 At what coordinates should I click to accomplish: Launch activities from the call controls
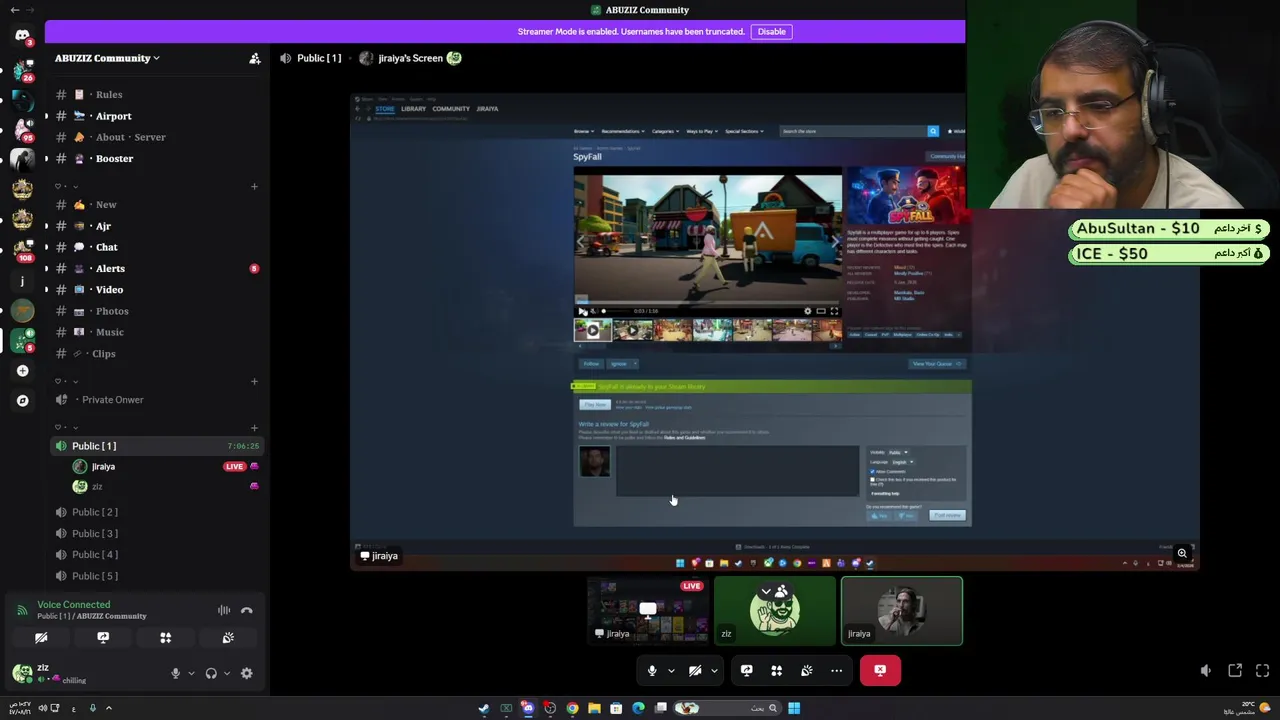pos(776,670)
